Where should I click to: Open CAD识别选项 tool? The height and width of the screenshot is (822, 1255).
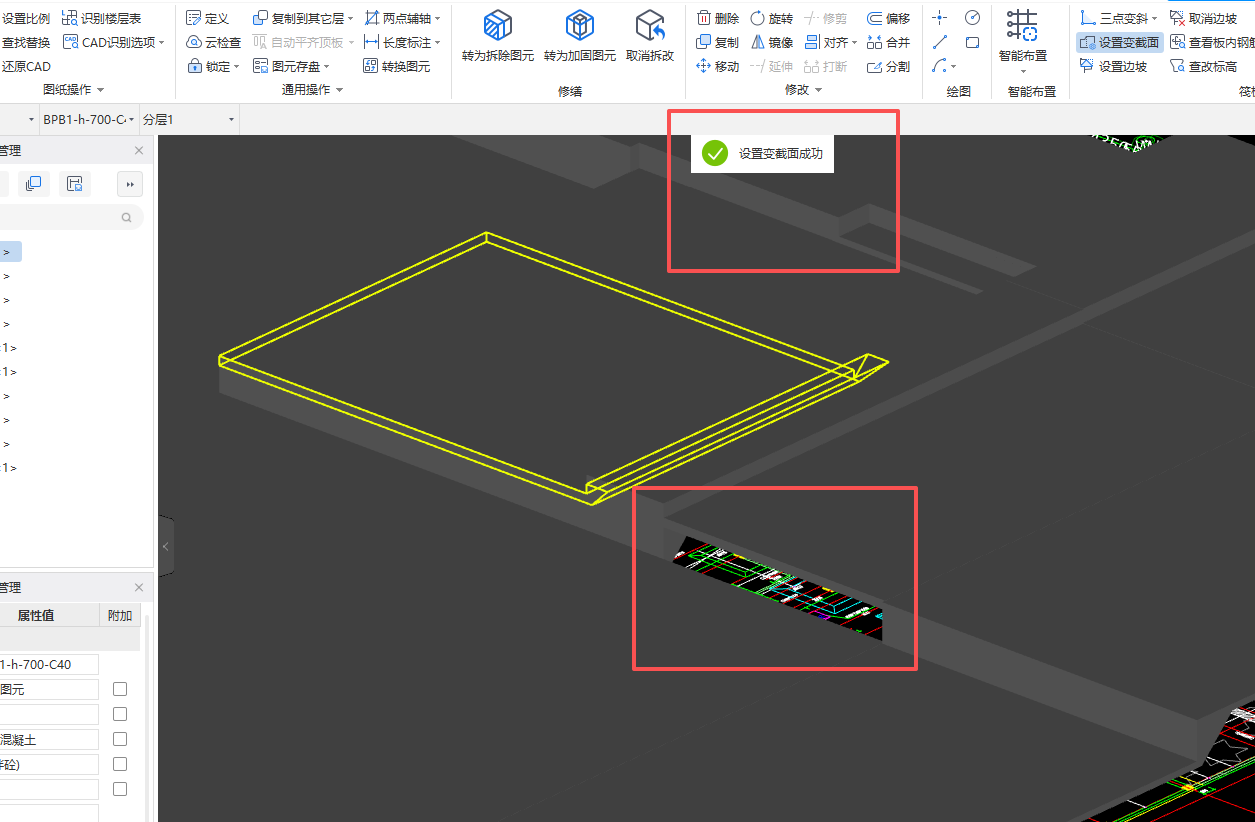point(113,42)
